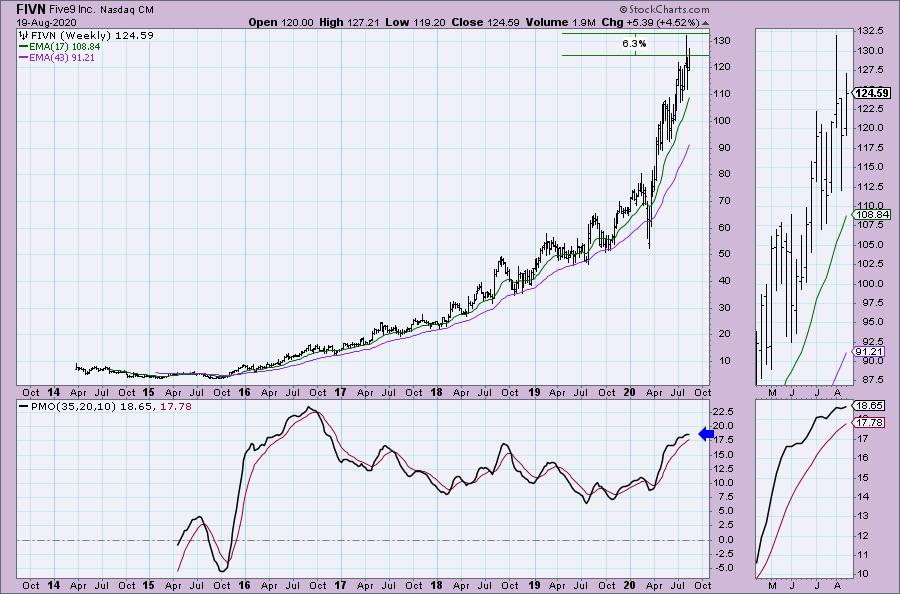Click the 17.78 PMO signal tag in zoom panel

point(869,422)
